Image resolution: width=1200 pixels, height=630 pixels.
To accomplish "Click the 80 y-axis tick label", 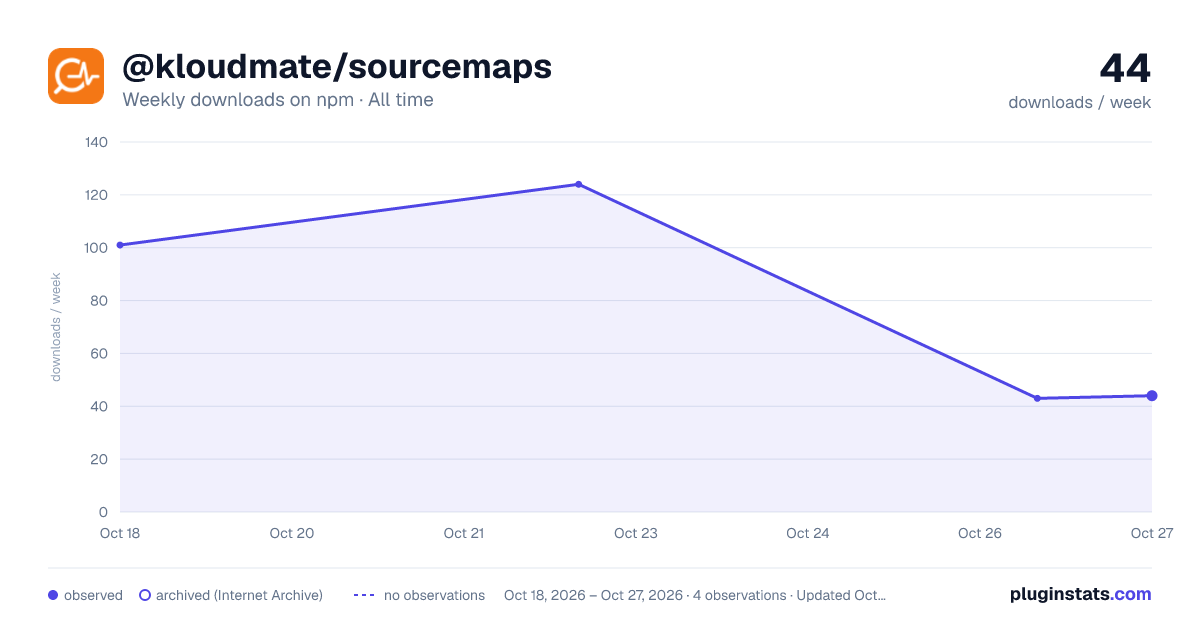I will click(100, 301).
